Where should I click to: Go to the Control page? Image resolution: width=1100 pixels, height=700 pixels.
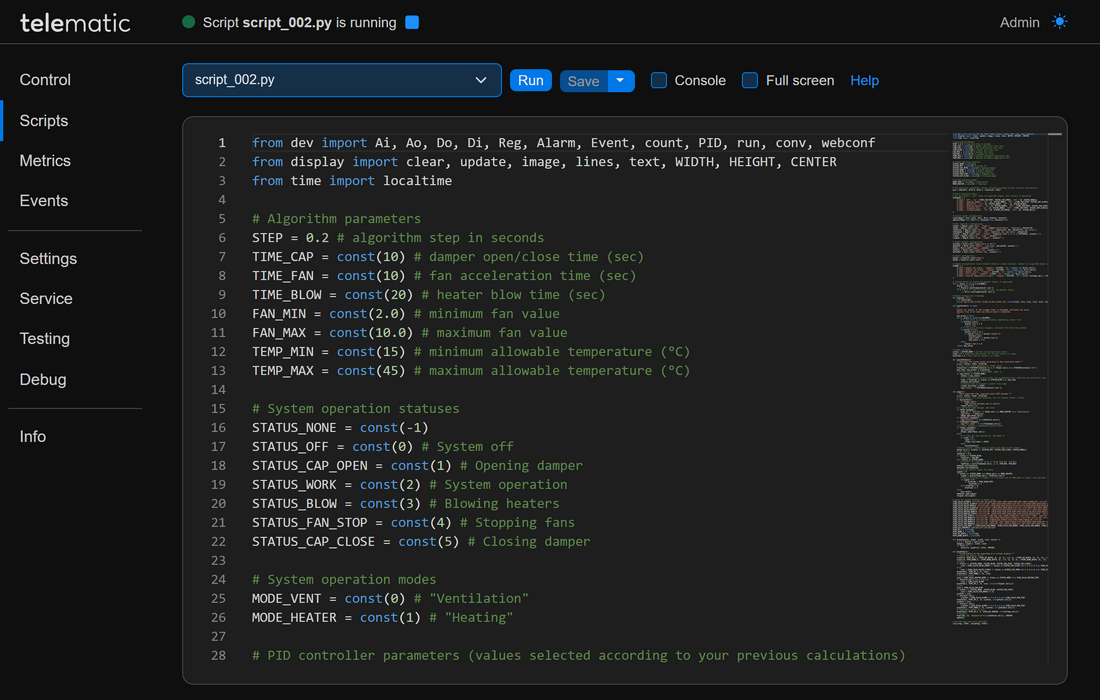[45, 80]
